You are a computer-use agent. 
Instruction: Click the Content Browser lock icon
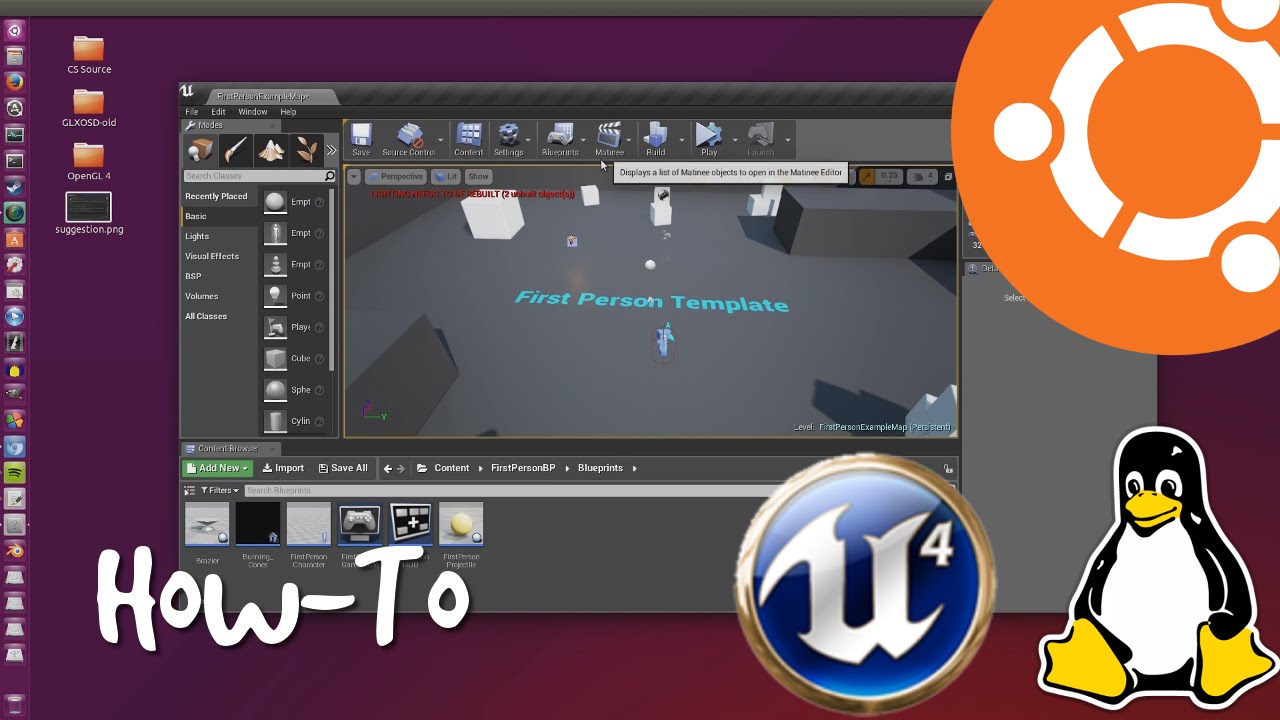pyautogui.click(x=948, y=468)
